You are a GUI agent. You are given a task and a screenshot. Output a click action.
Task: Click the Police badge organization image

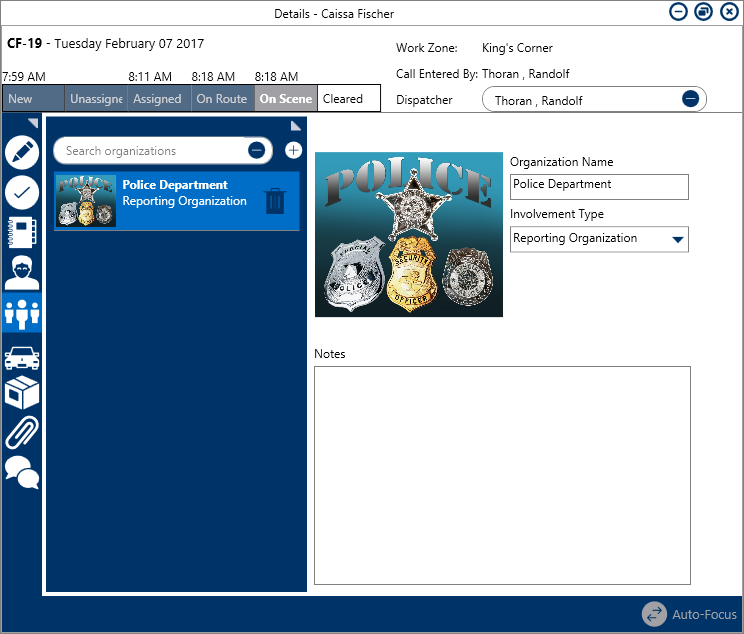pos(408,234)
